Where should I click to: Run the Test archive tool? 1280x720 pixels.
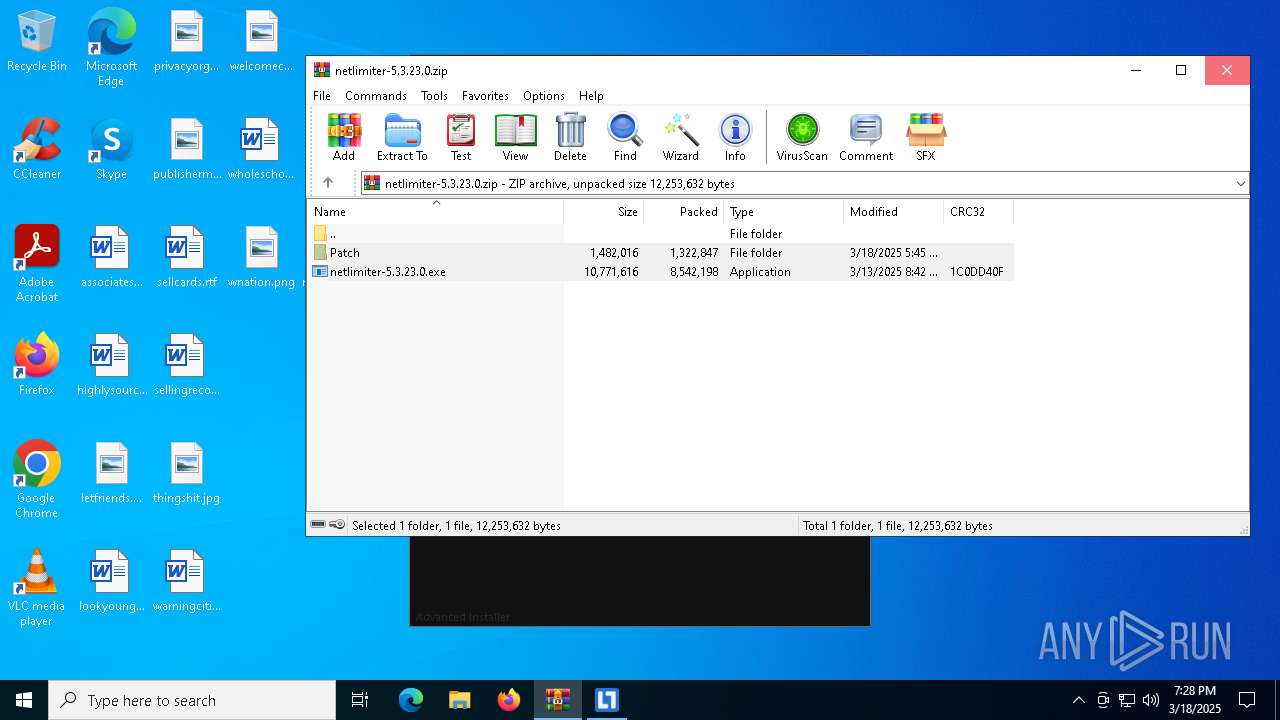pos(461,137)
